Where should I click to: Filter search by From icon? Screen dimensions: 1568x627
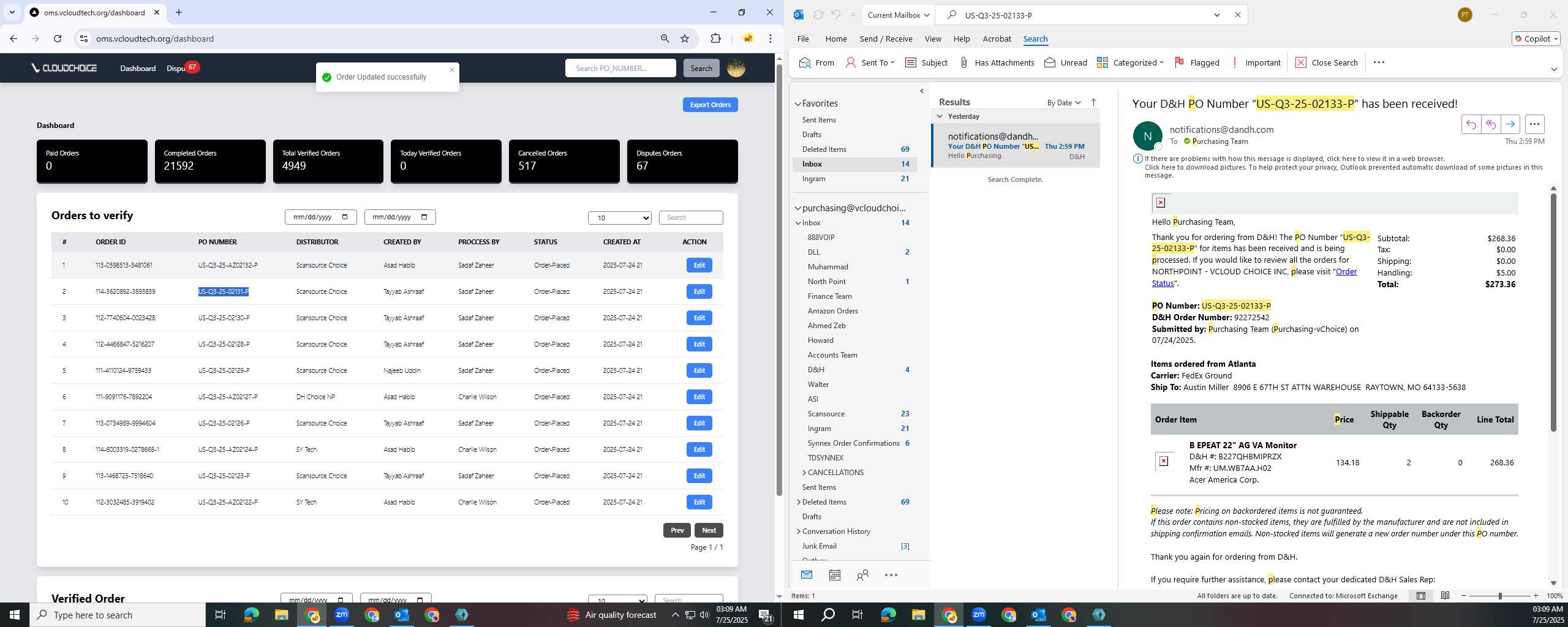(x=816, y=62)
